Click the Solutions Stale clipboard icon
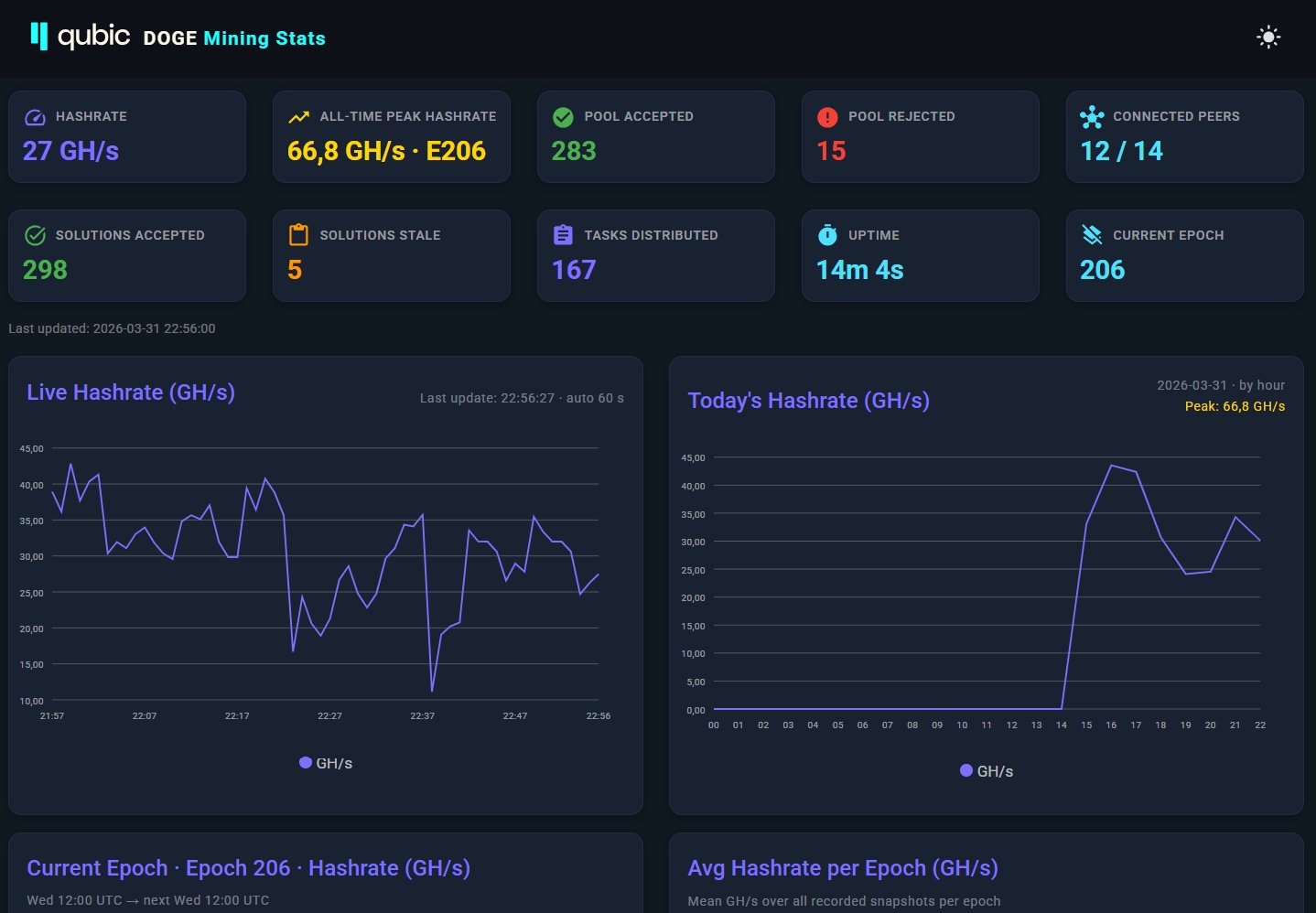This screenshot has width=1316, height=913. point(298,235)
